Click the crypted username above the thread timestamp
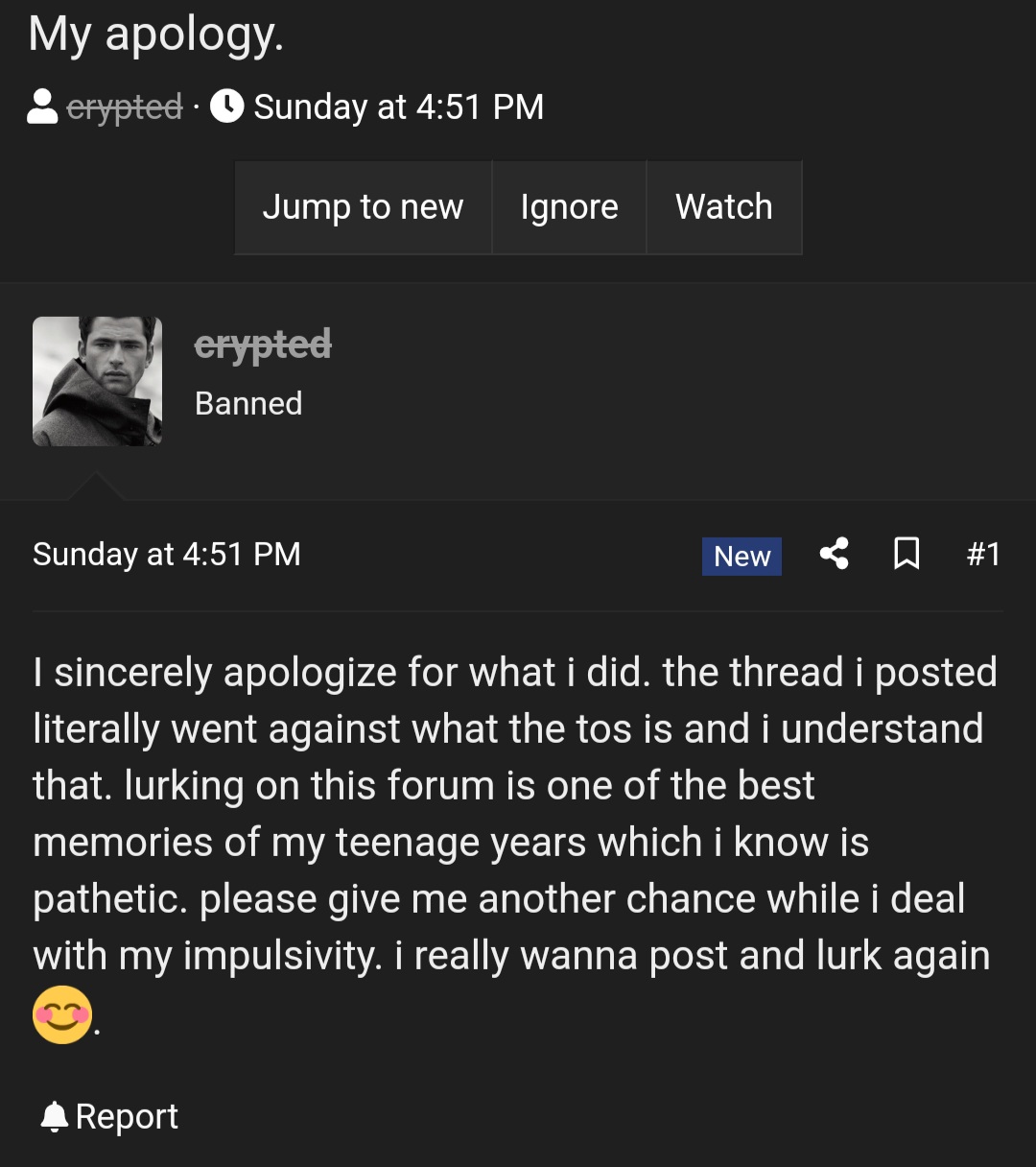This screenshot has width=1036, height=1167. tap(124, 107)
